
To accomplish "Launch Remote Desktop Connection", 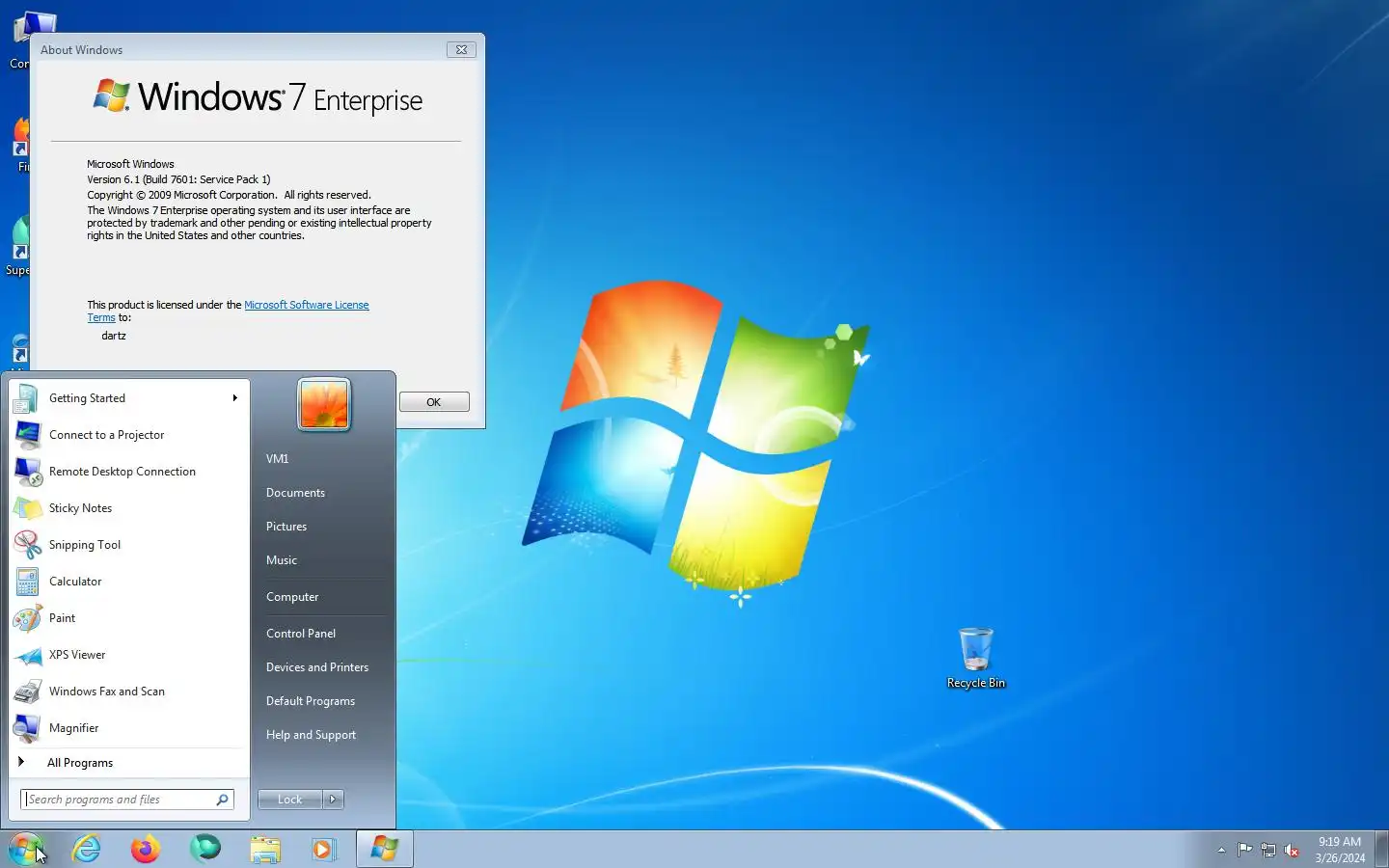I will click(x=129, y=472).
